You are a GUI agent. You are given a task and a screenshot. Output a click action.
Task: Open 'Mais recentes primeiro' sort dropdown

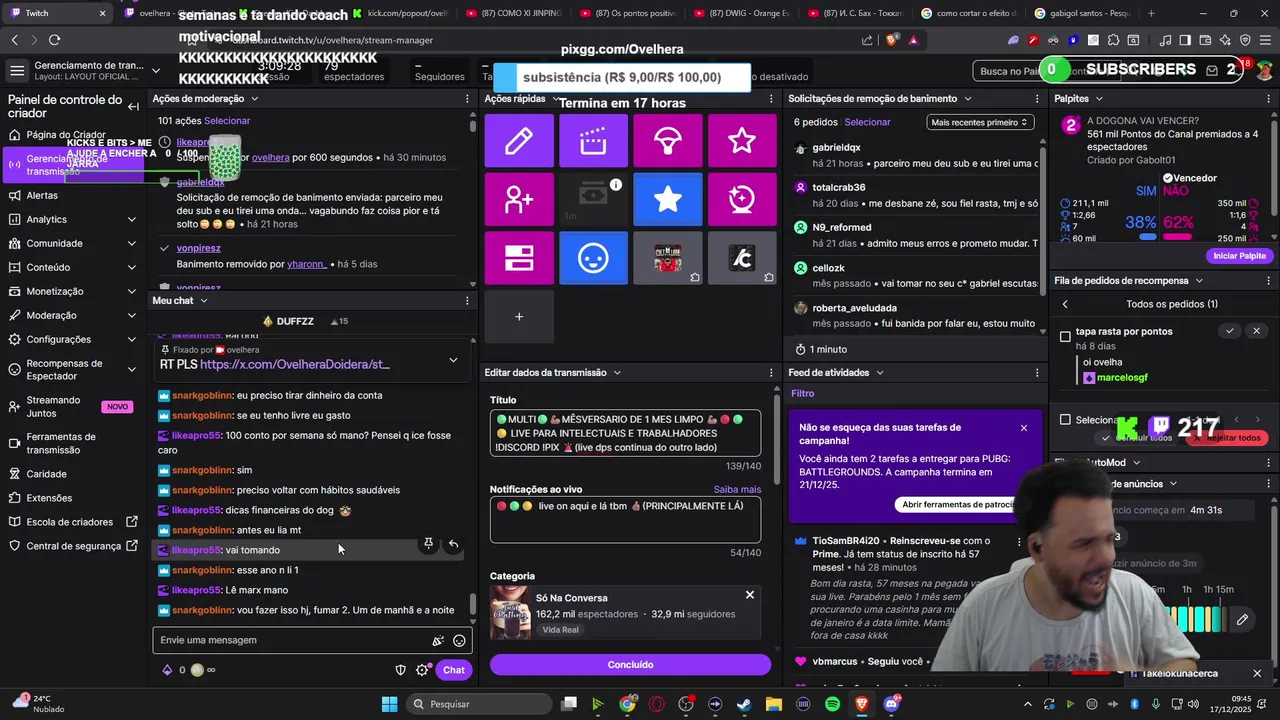[979, 122]
